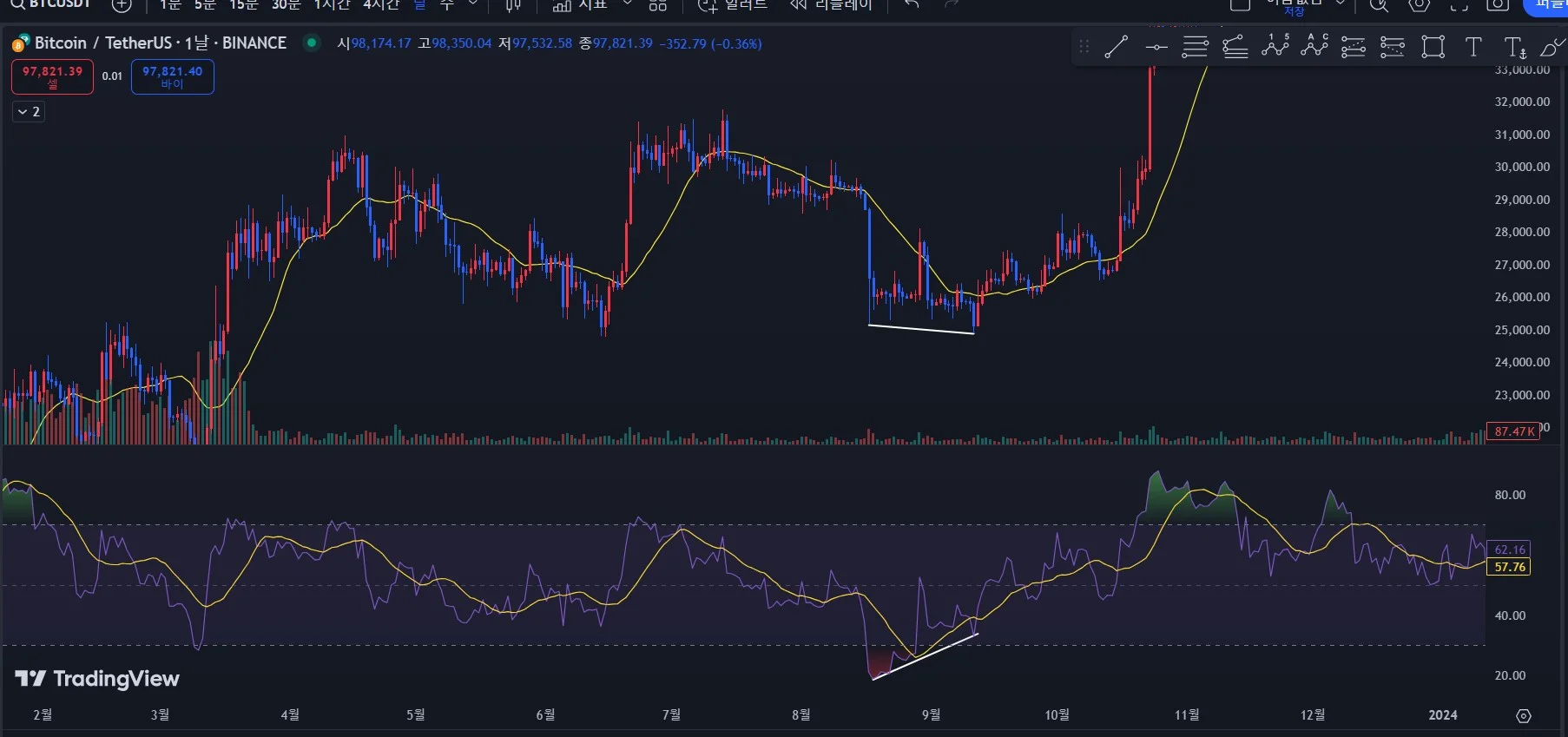Switch to the 15분 timeframe

tap(244, 5)
